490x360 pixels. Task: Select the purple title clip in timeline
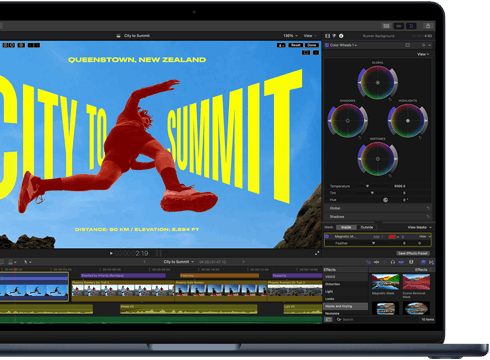tap(123, 276)
